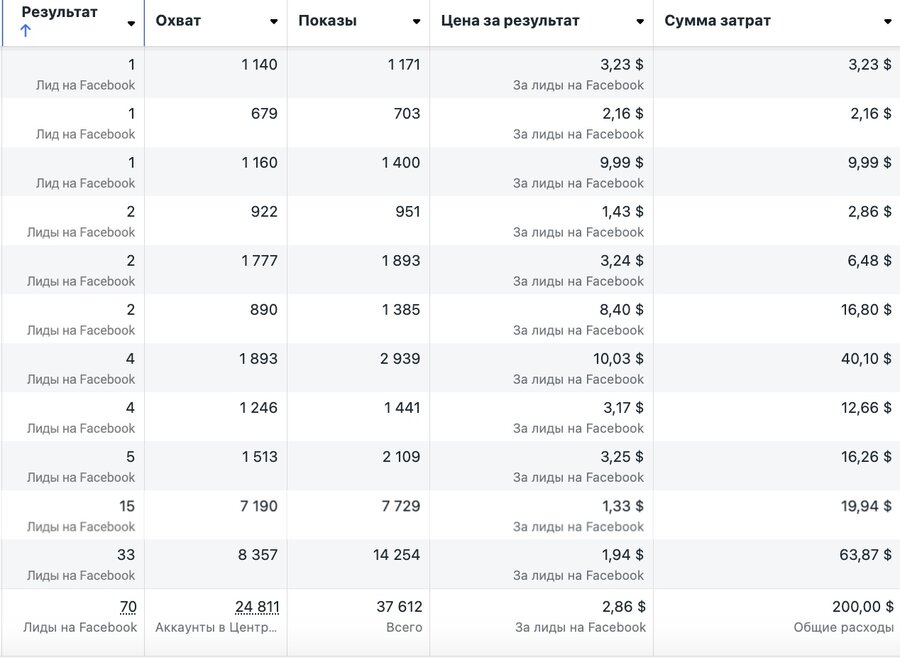The height and width of the screenshot is (658, 900).
Task: Open the Результат column dropdown arrow
Action: [x=131, y=24]
